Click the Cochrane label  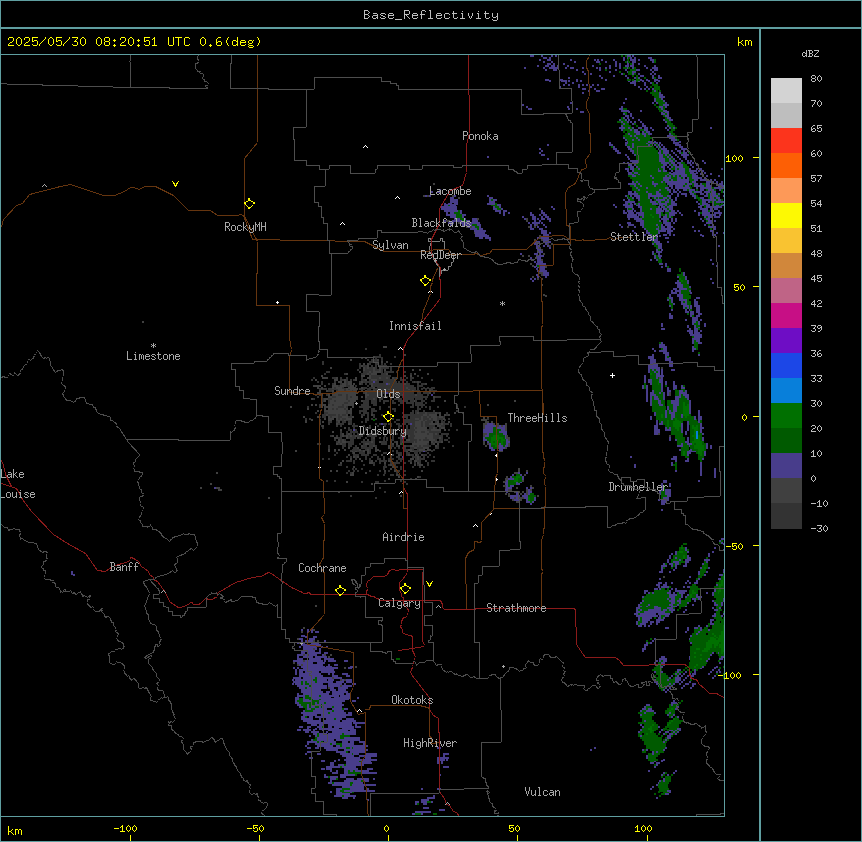(322, 568)
